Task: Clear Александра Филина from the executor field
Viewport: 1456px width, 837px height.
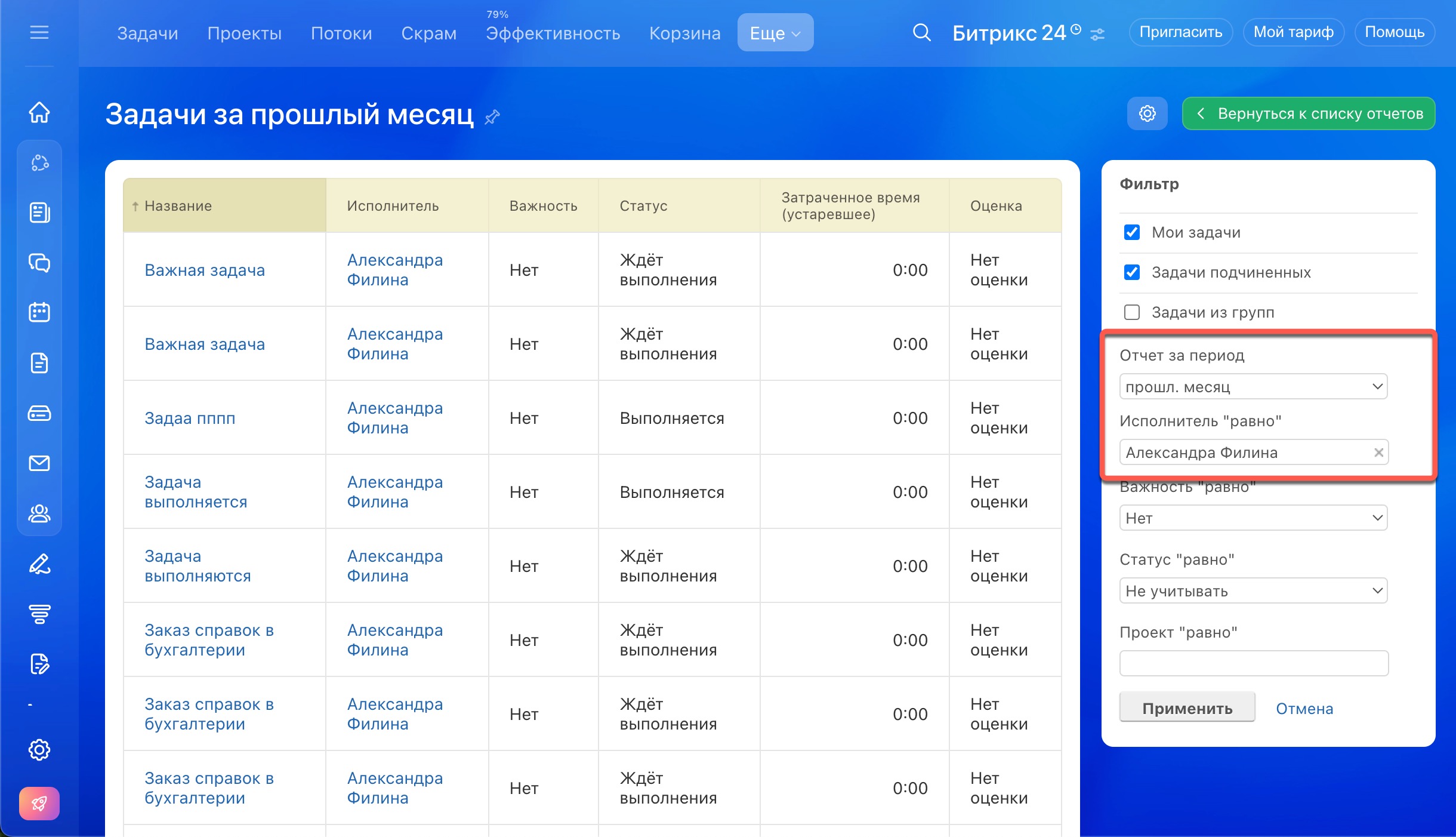Action: click(x=1378, y=453)
